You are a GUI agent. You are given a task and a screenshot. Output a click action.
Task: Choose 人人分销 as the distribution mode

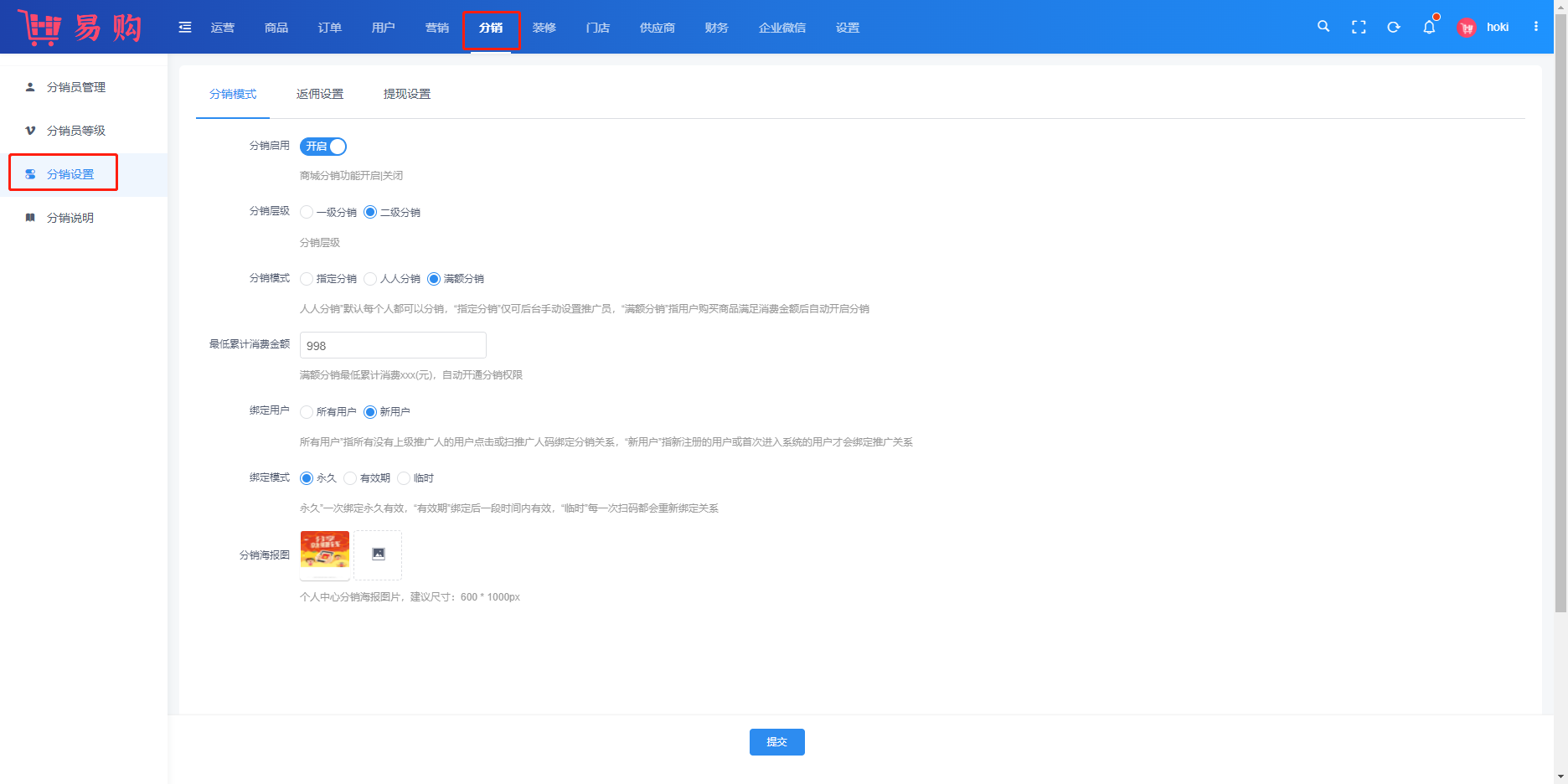click(371, 279)
